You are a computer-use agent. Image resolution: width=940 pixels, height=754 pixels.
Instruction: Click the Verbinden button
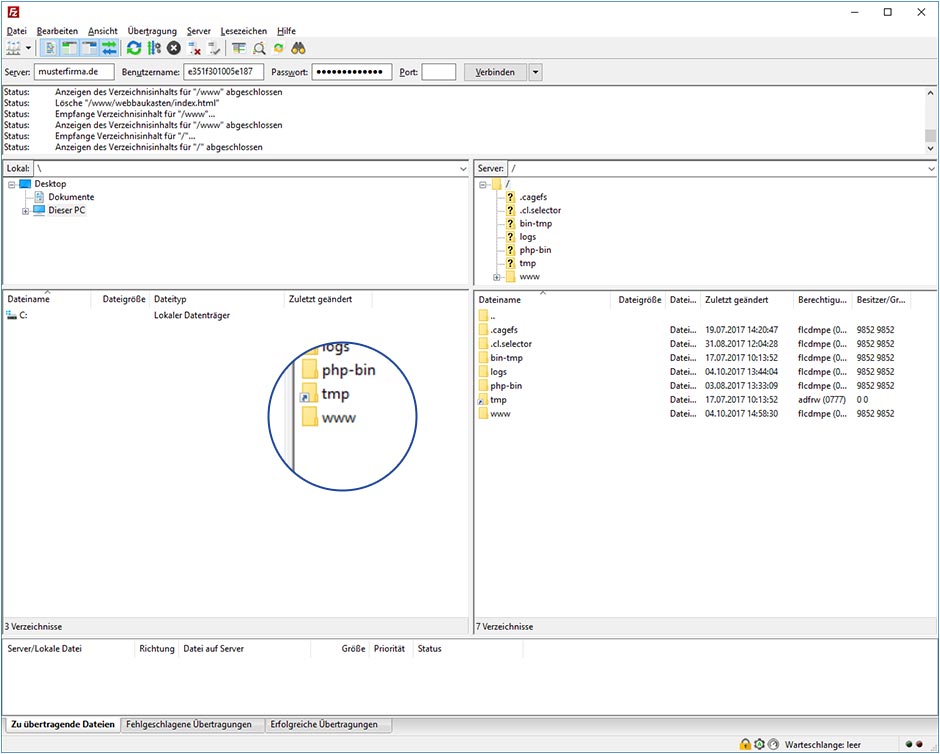coord(495,72)
